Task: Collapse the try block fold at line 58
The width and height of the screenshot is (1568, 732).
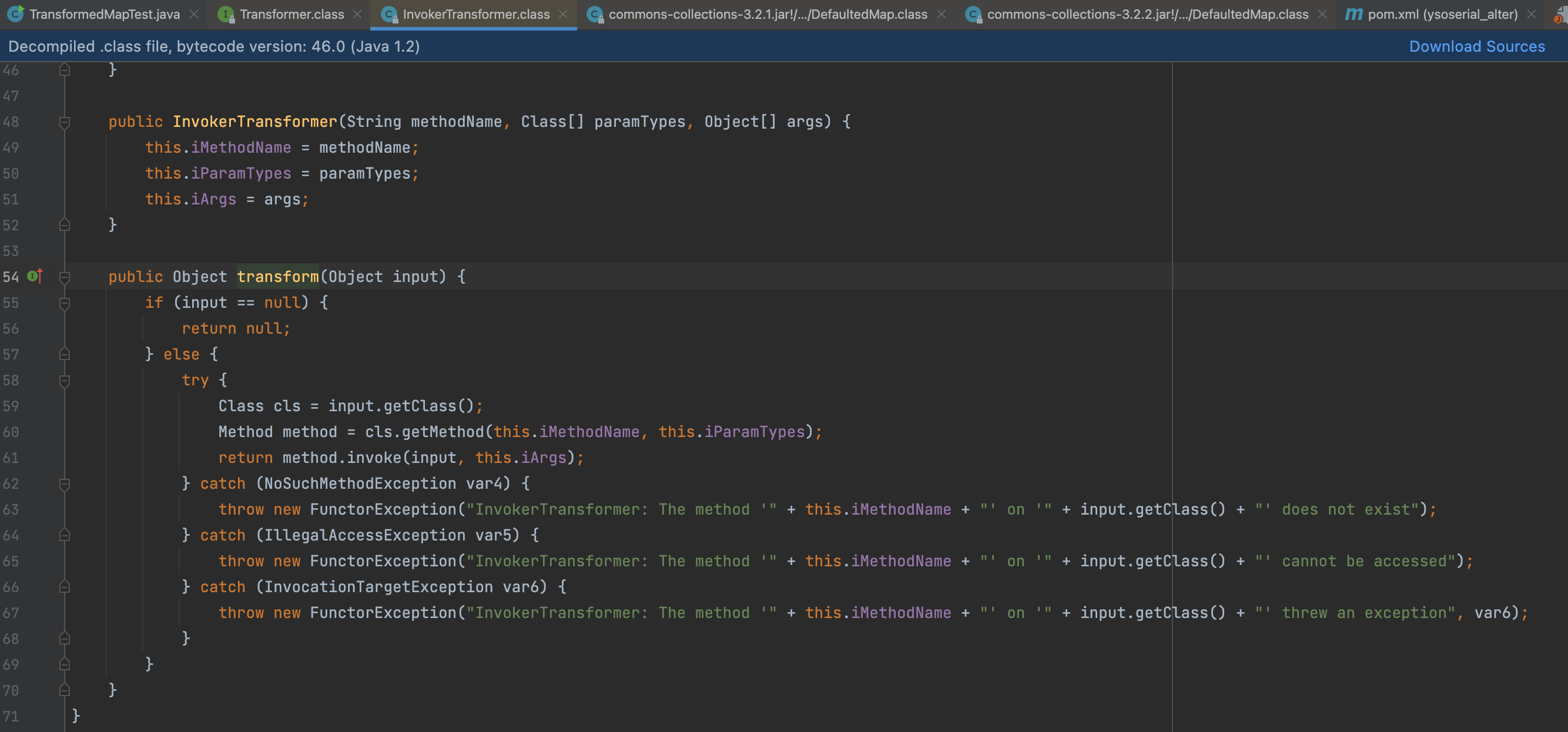Action: [x=65, y=380]
